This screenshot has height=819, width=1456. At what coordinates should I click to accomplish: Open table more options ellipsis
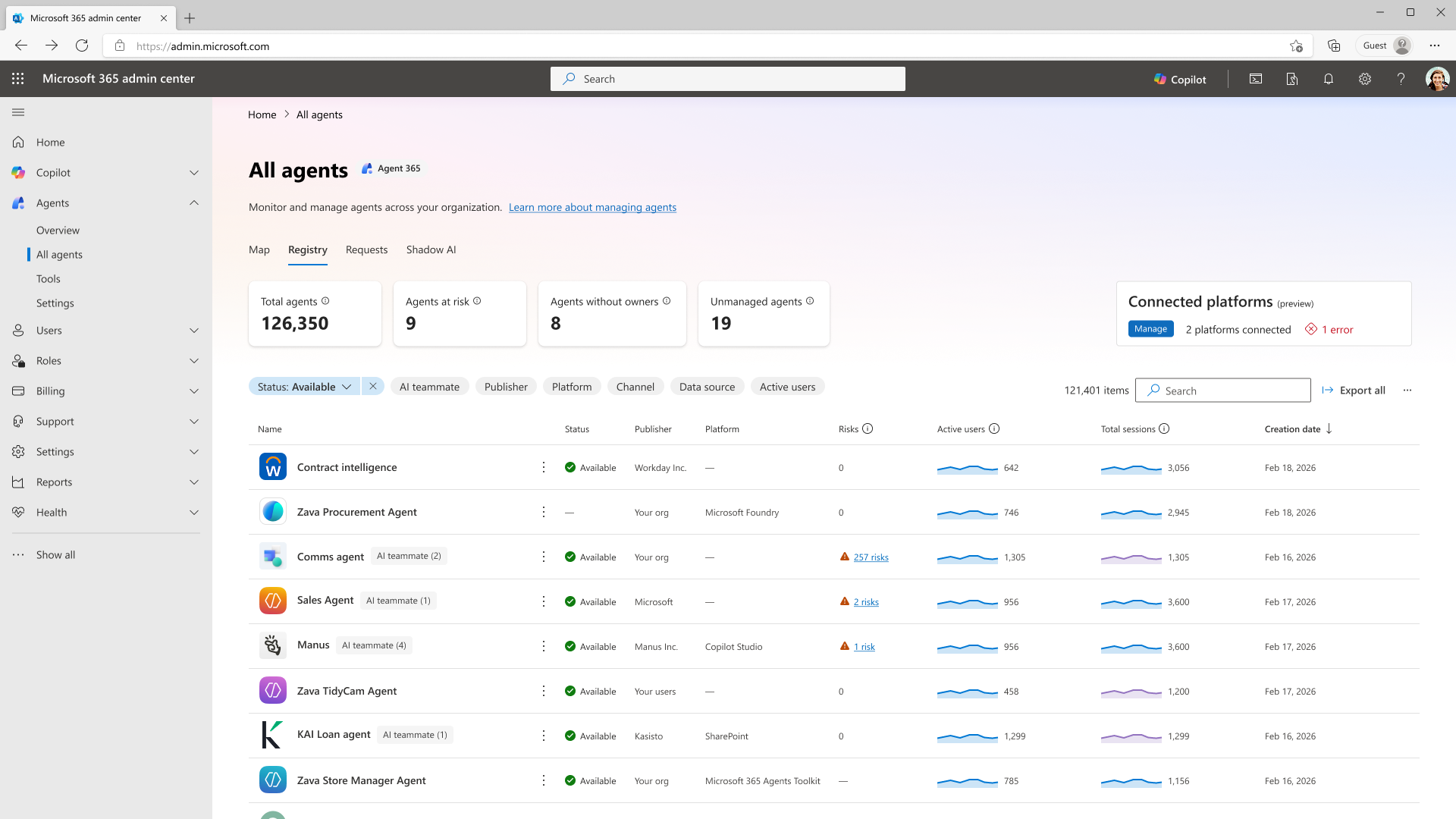1407,391
